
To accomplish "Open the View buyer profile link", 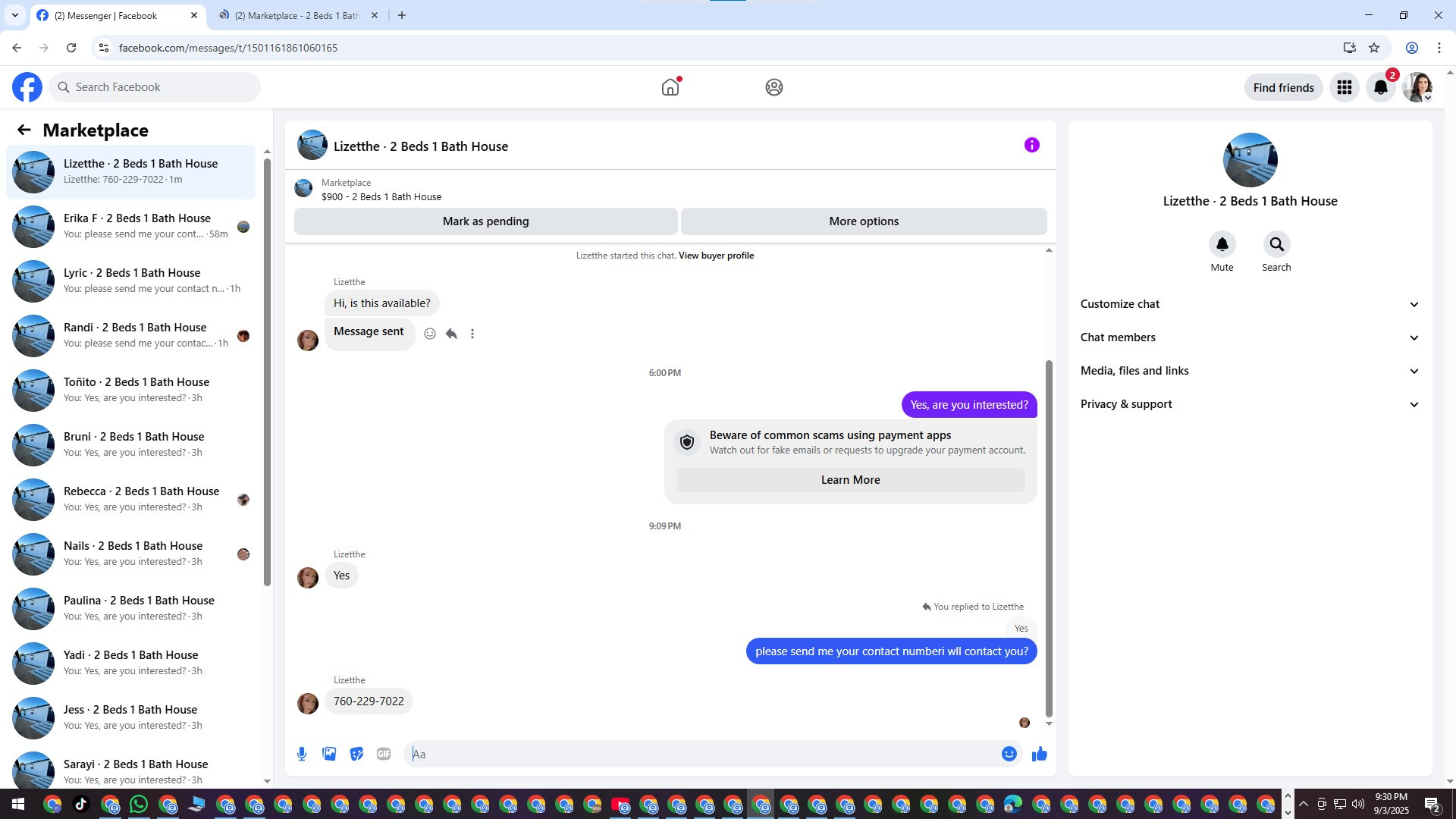I will pos(716,256).
